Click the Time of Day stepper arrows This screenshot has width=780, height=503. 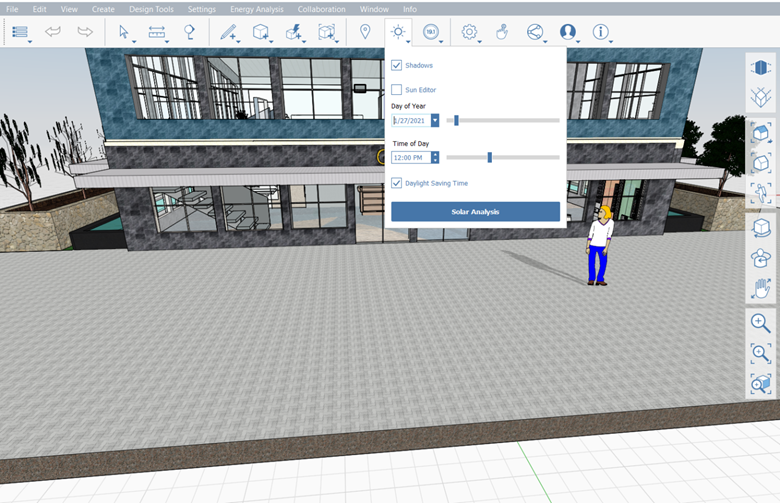click(x=435, y=158)
